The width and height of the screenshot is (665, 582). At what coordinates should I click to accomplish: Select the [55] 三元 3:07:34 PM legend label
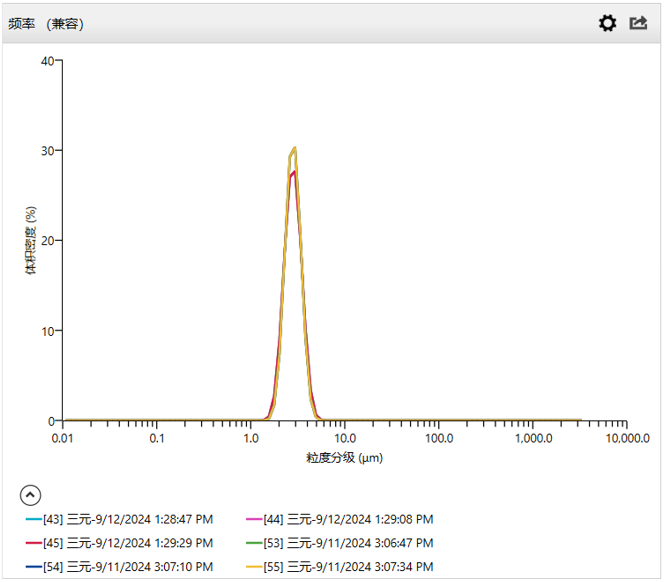coord(348,567)
